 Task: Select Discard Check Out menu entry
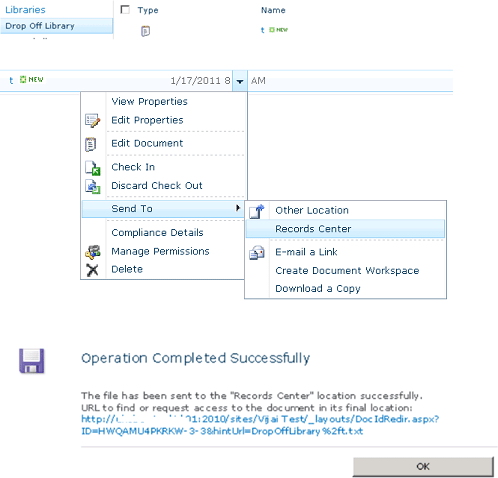tap(157, 185)
